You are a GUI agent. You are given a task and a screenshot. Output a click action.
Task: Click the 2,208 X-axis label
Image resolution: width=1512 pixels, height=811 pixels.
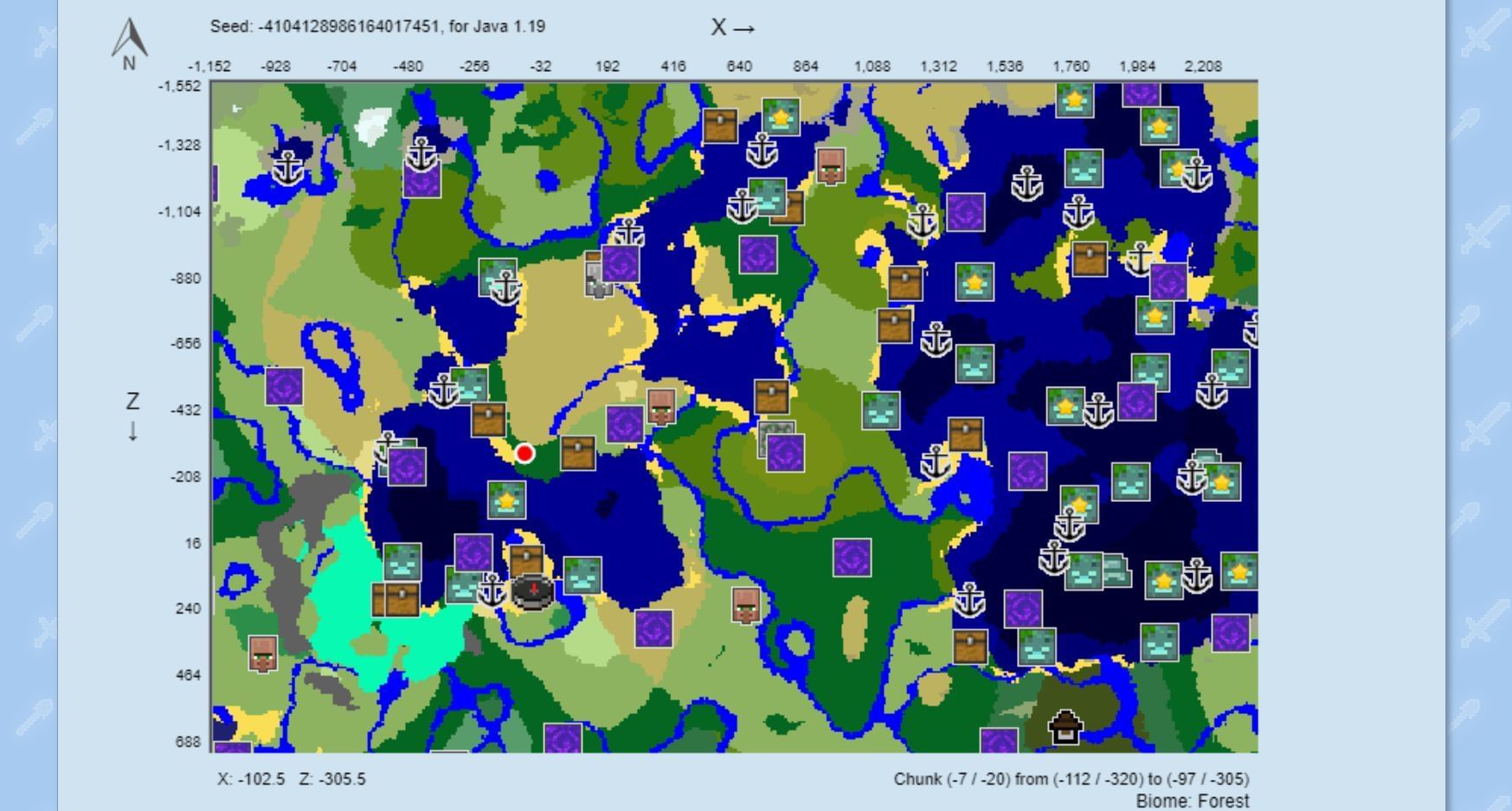click(1203, 67)
